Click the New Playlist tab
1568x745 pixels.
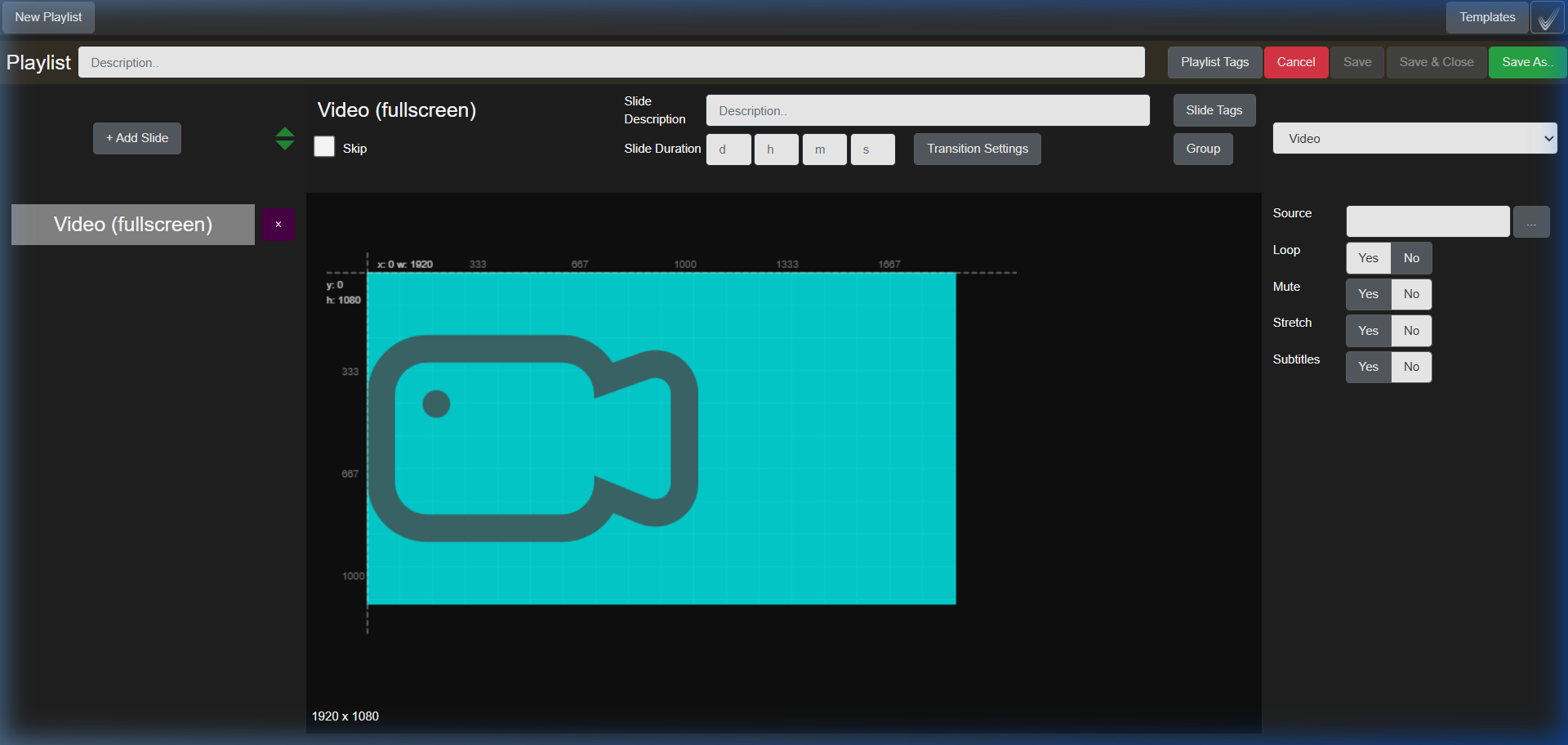tap(48, 17)
